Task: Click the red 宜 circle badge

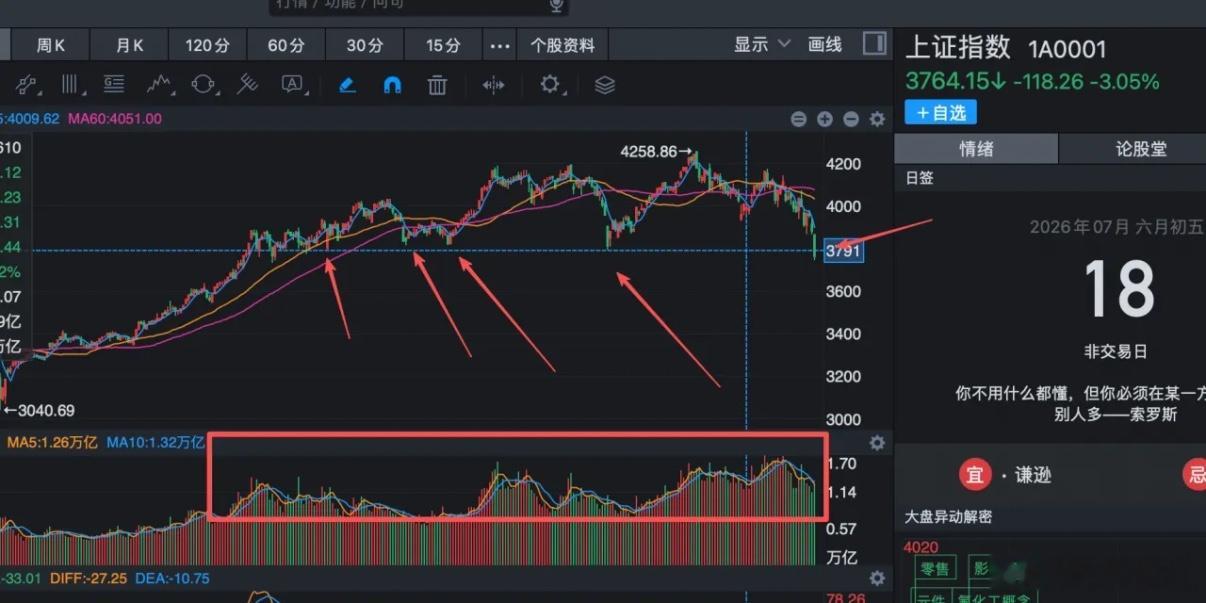Action: click(x=975, y=475)
